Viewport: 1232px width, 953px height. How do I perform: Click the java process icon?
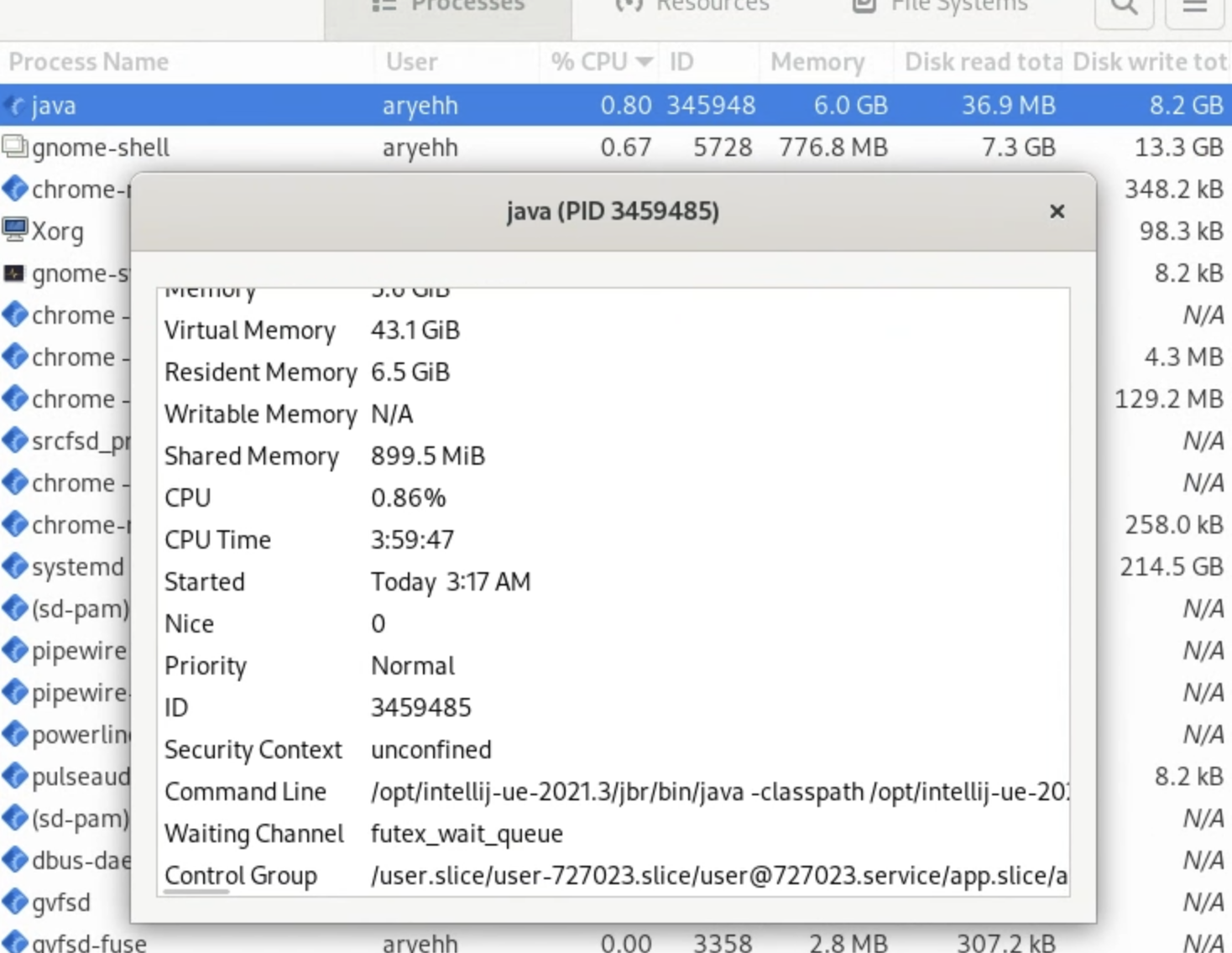[13, 105]
